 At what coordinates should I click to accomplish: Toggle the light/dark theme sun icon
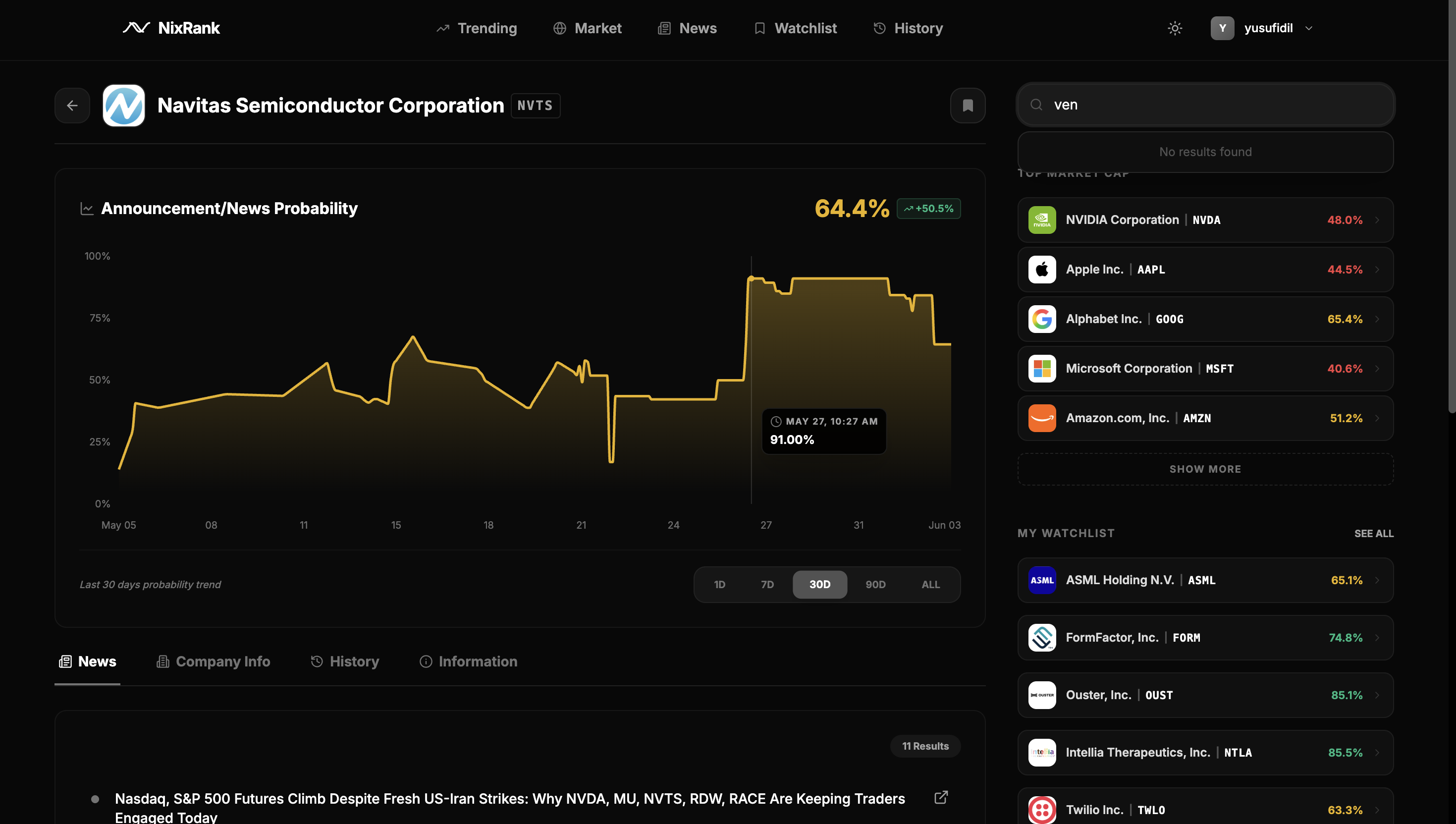tap(1175, 28)
